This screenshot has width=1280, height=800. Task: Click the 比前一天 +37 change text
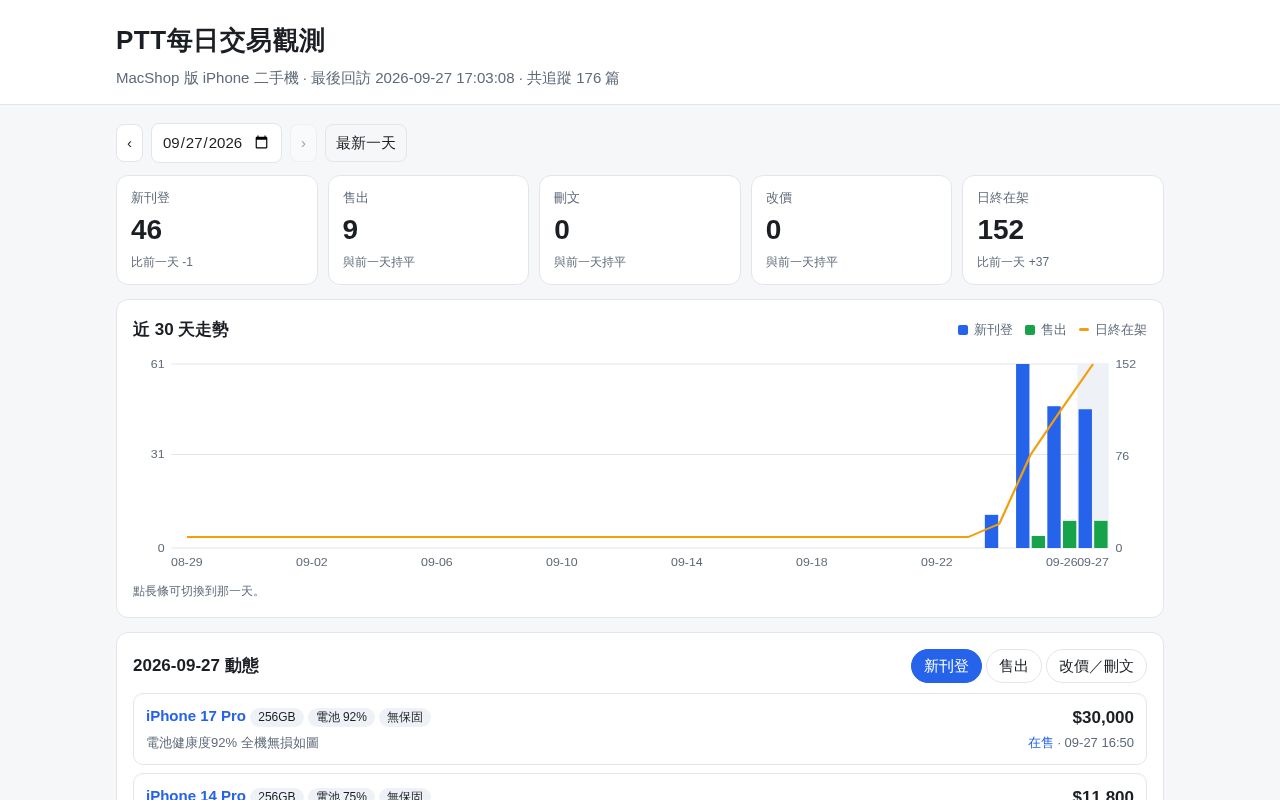[1013, 262]
